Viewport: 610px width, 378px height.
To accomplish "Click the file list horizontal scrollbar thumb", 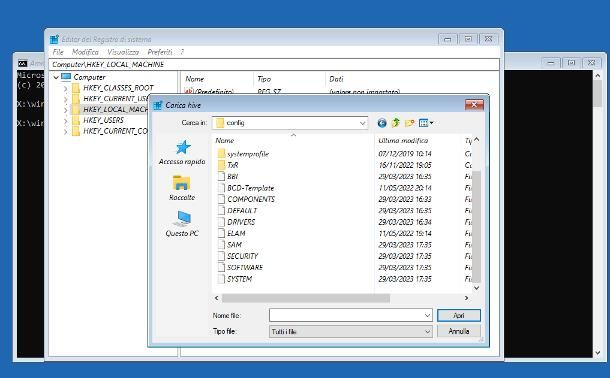I will coord(306,298).
